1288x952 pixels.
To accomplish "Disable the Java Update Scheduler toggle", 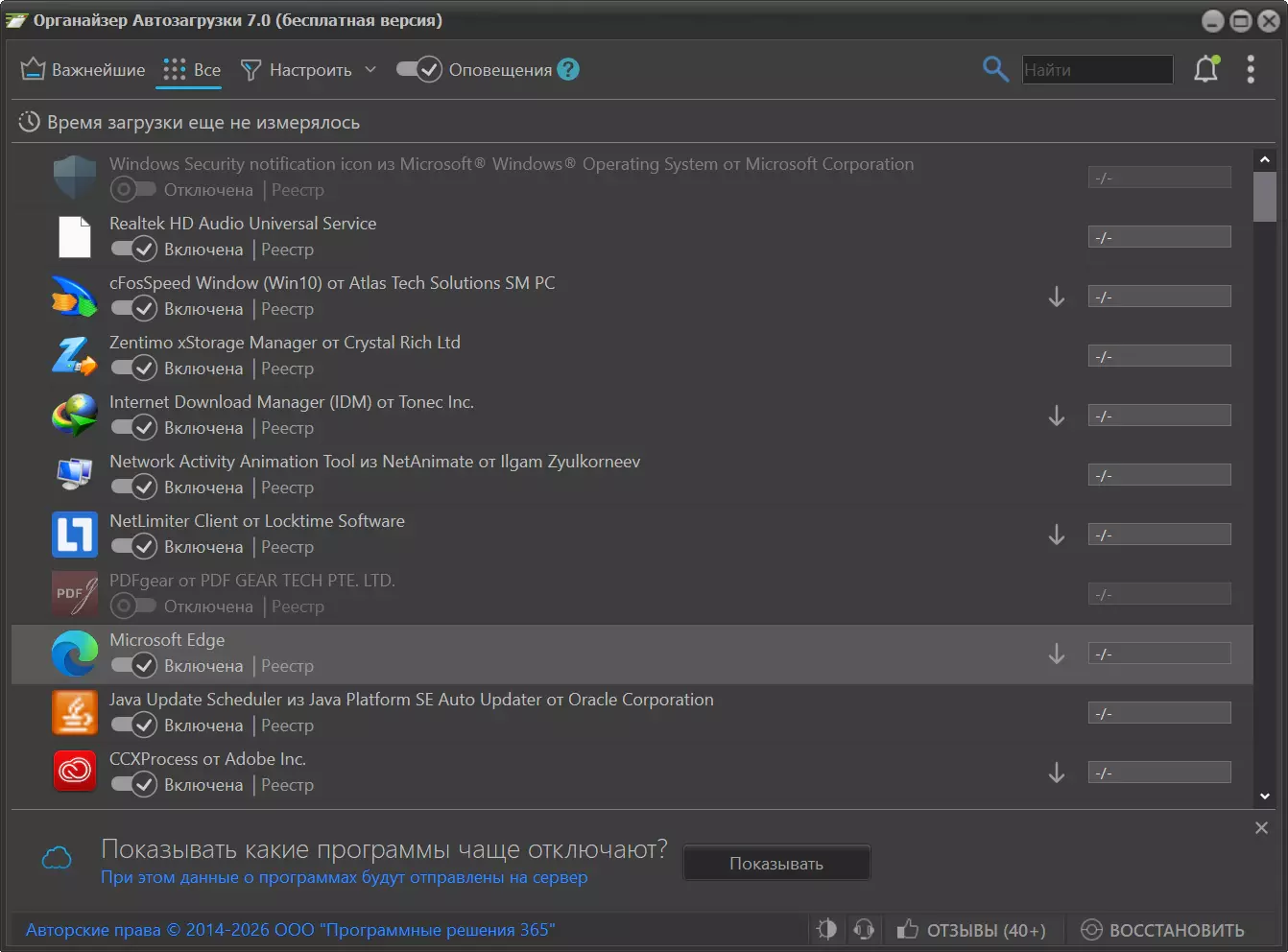I will (x=133, y=726).
